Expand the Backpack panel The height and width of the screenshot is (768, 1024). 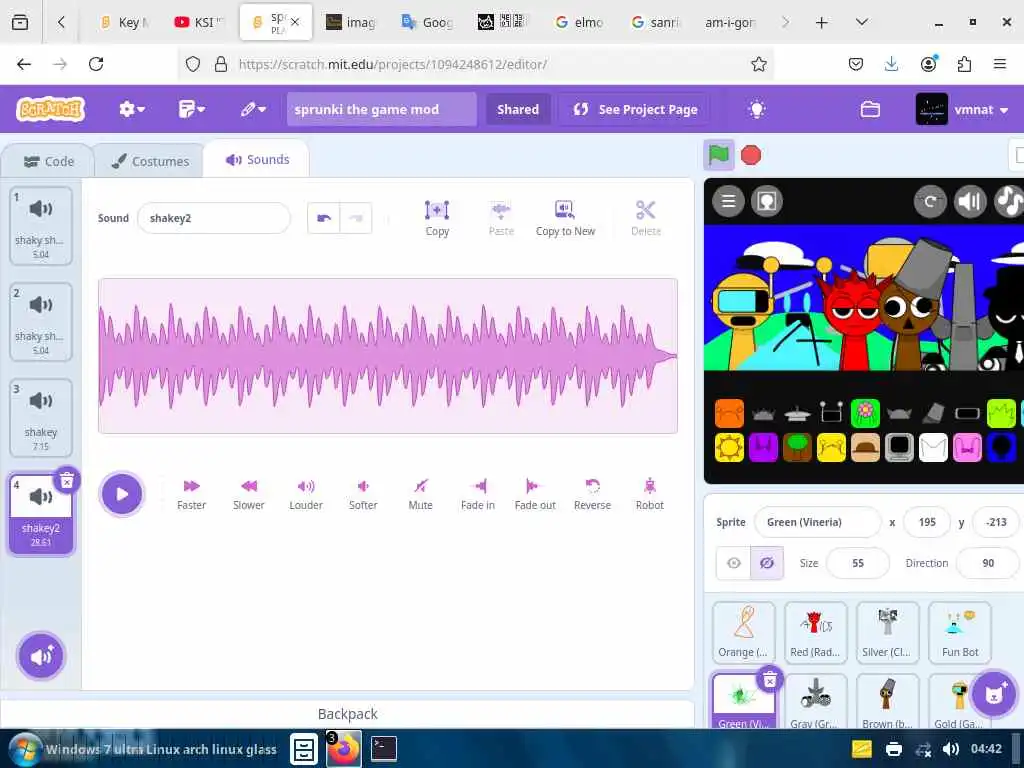pyautogui.click(x=347, y=714)
